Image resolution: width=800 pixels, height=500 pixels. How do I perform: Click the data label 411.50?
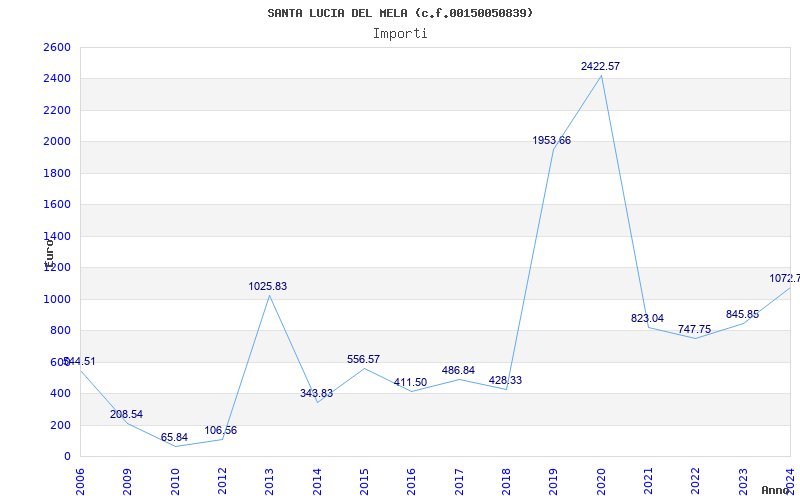pyautogui.click(x=410, y=383)
